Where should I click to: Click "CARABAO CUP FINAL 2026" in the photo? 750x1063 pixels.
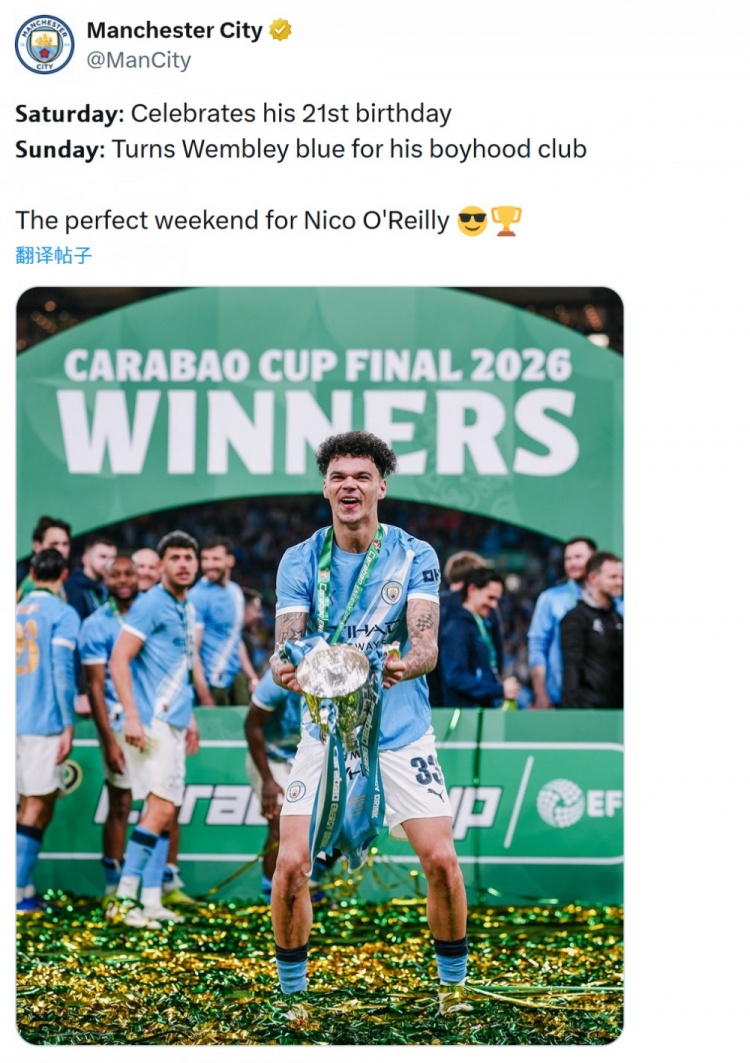tap(318, 366)
